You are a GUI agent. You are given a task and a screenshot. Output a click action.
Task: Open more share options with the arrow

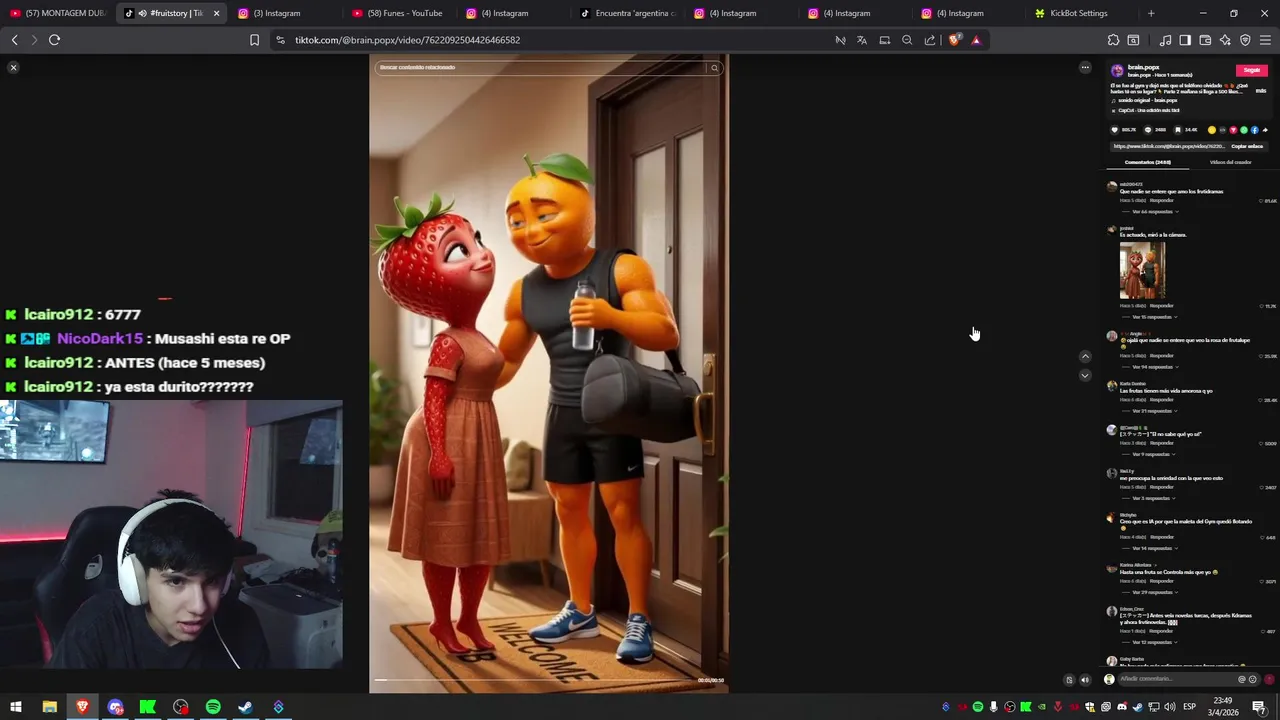[x=1265, y=130]
